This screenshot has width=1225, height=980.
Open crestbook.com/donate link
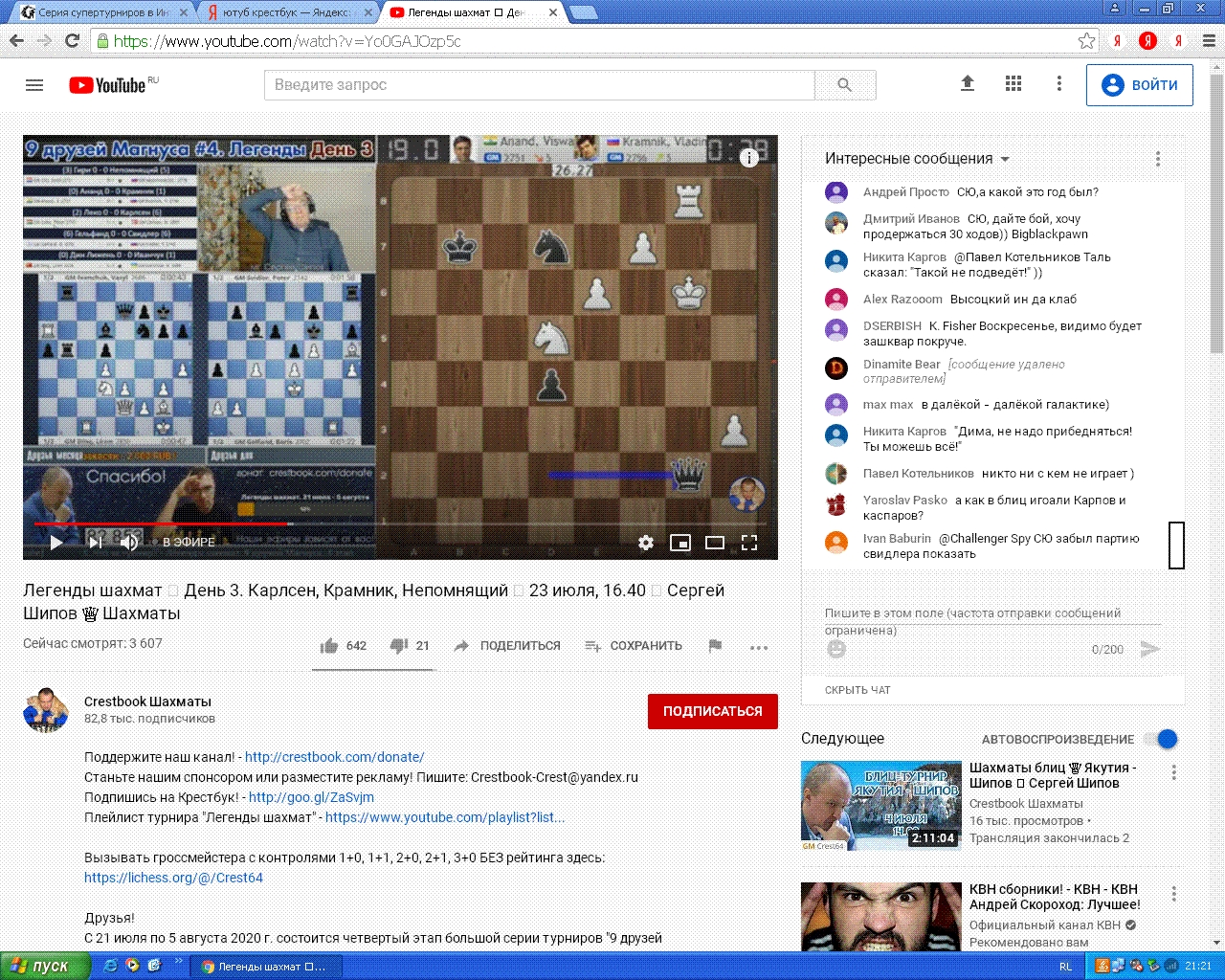334,757
